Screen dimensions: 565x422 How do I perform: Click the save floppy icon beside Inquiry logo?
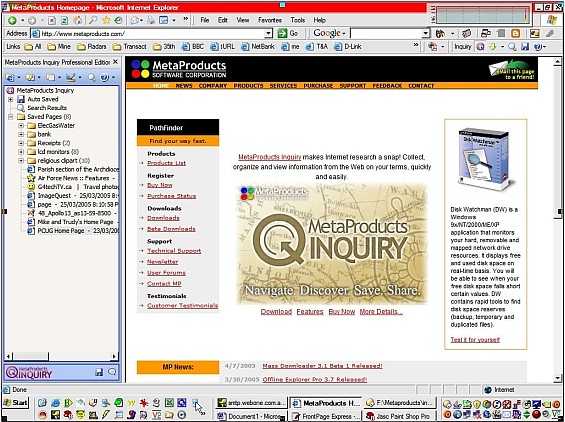99,372
